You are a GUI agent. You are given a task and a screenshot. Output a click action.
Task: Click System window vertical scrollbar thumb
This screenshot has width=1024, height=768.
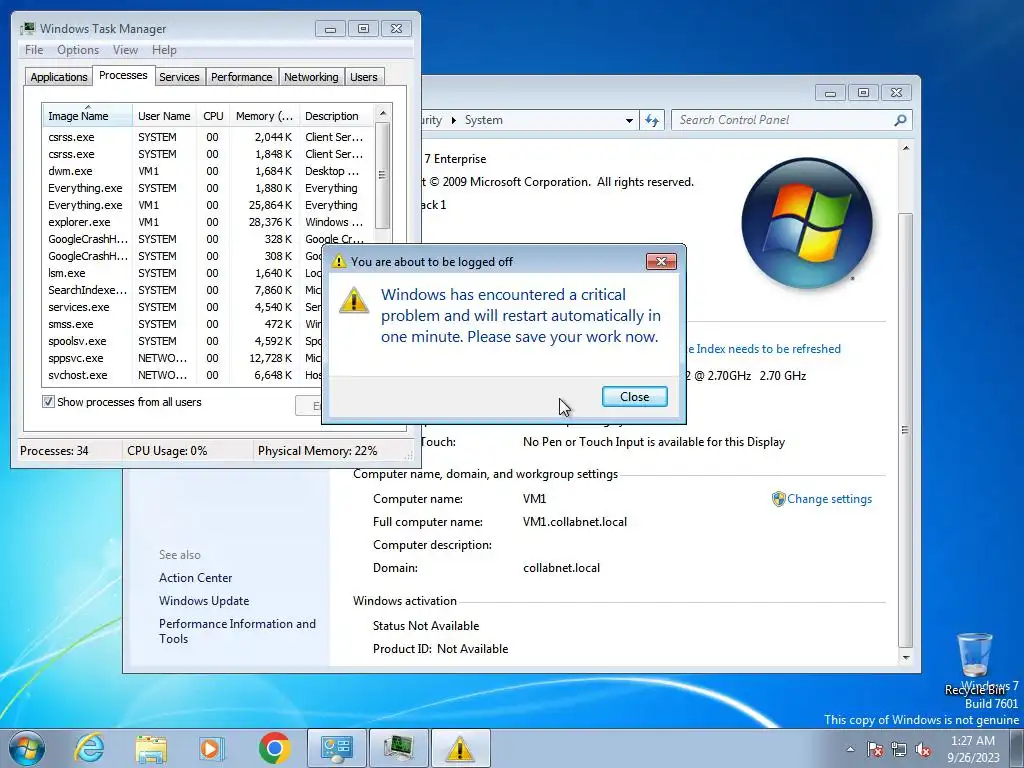[906, 429]
